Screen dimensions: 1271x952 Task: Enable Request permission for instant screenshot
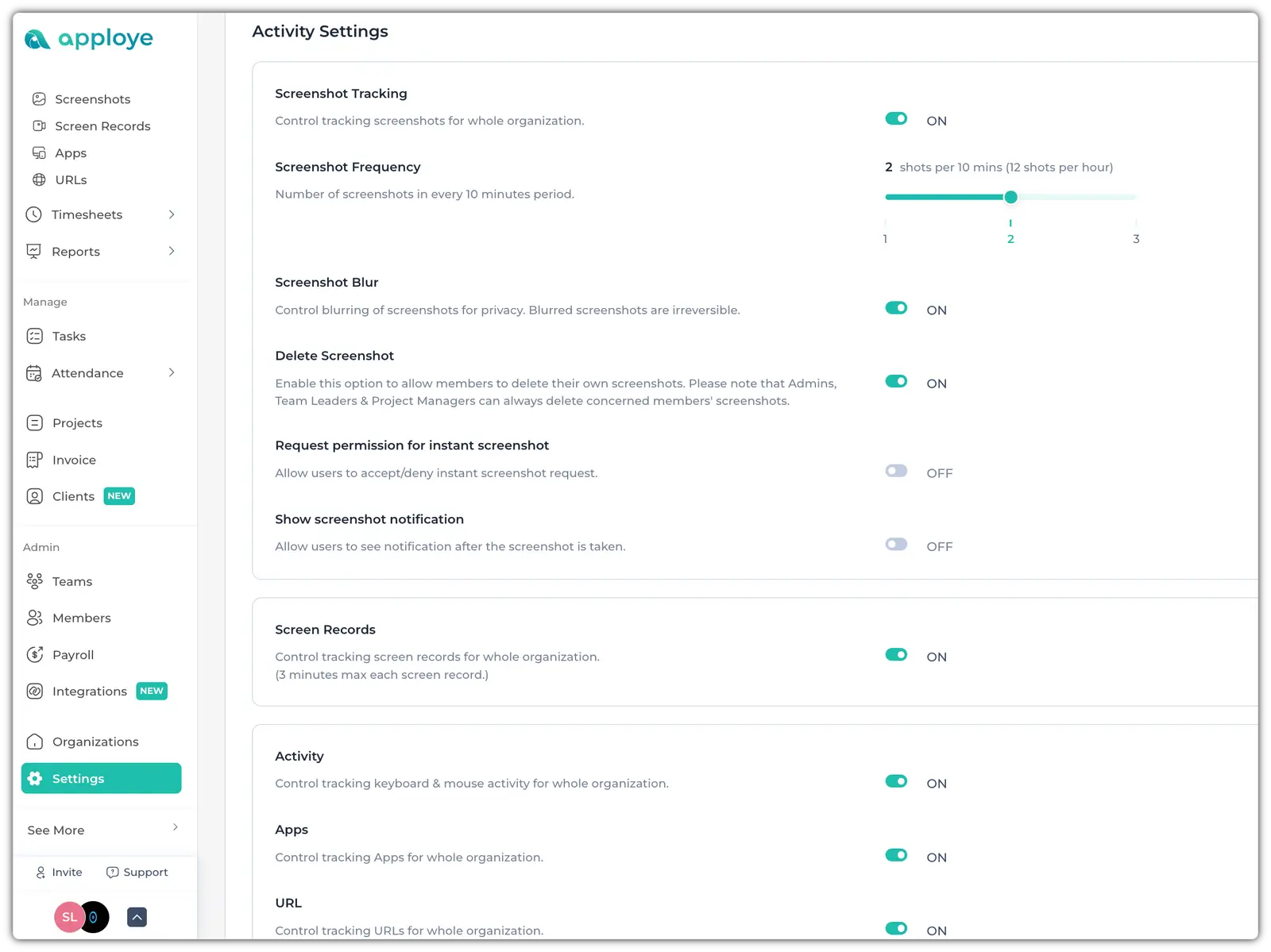[x=896, y=472]
